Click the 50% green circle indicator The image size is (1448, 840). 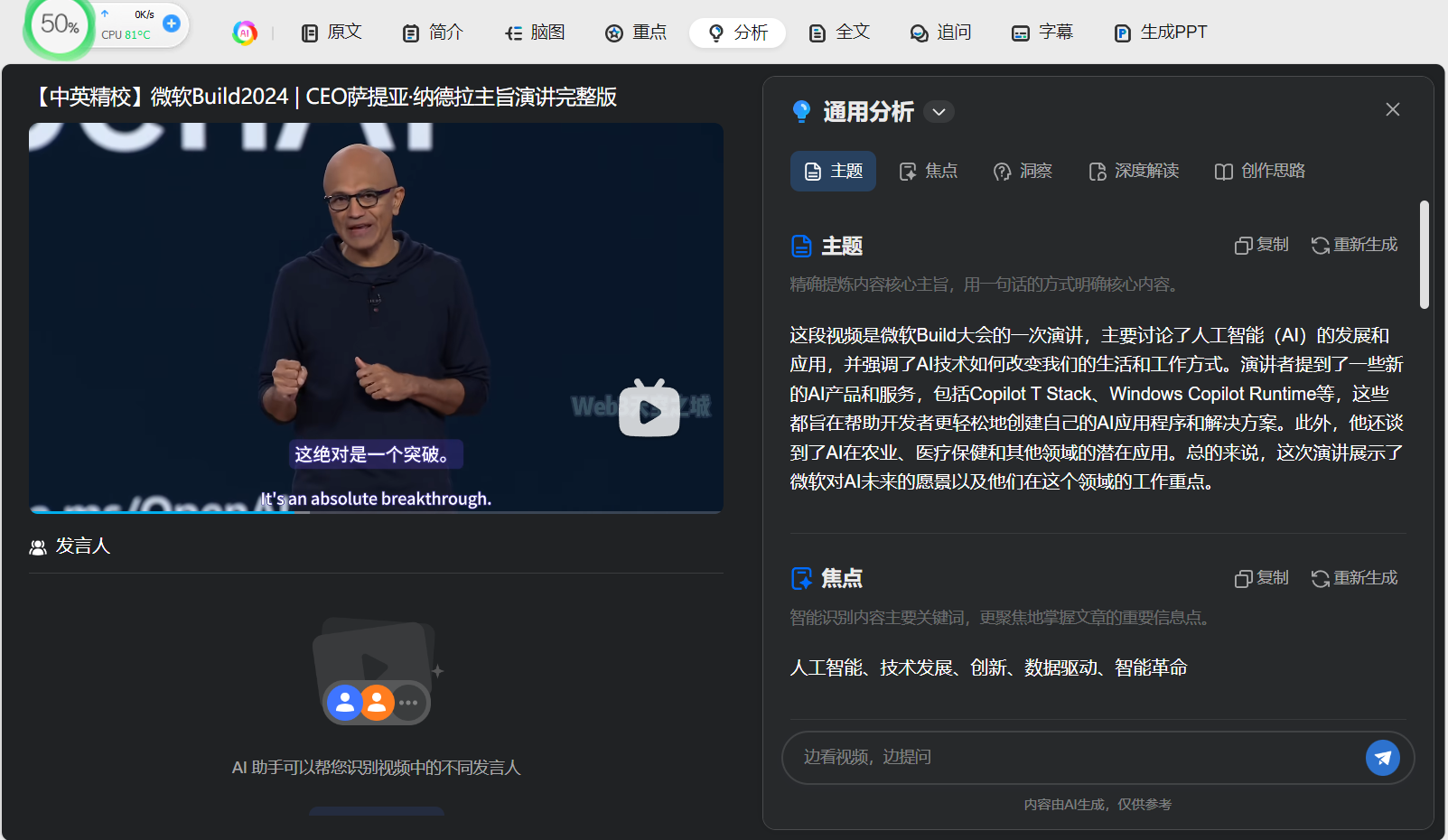60,24
